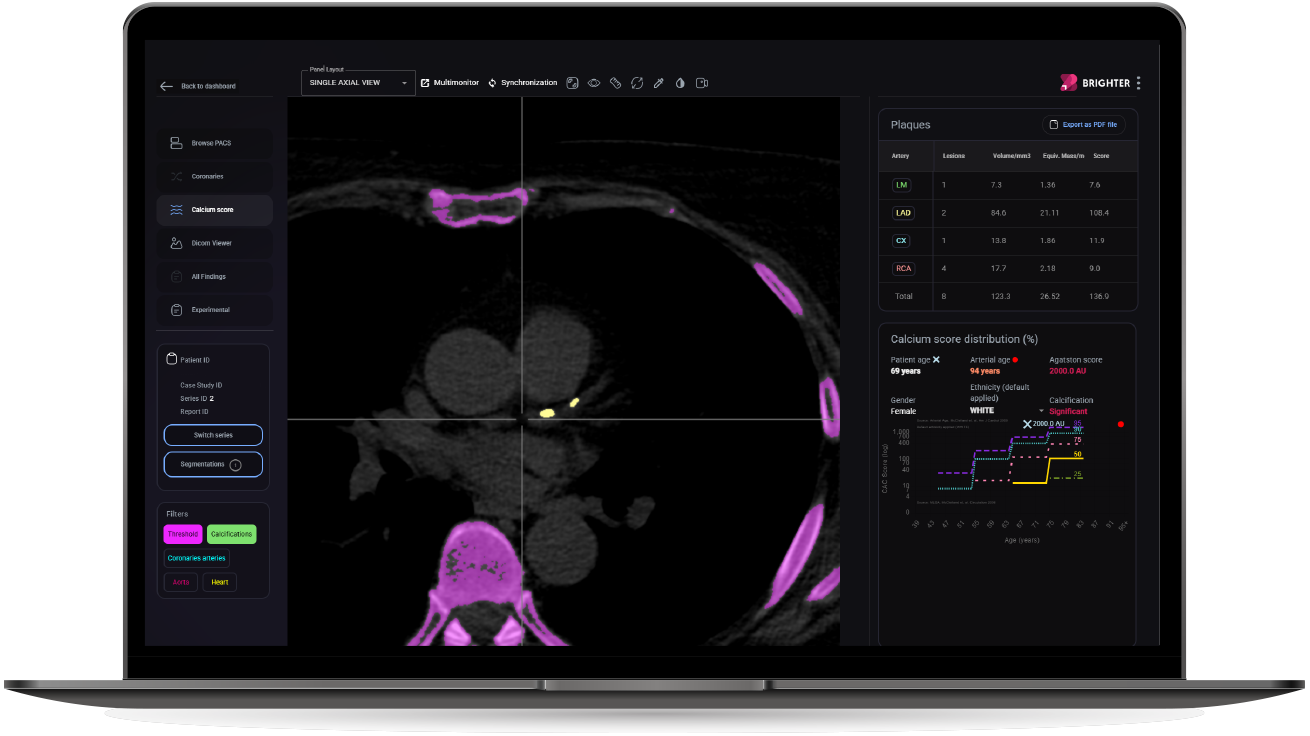The height and width of the screenshot is (736, 1310).
Task: Select the eyedropper tool
Action: (659, 83)
